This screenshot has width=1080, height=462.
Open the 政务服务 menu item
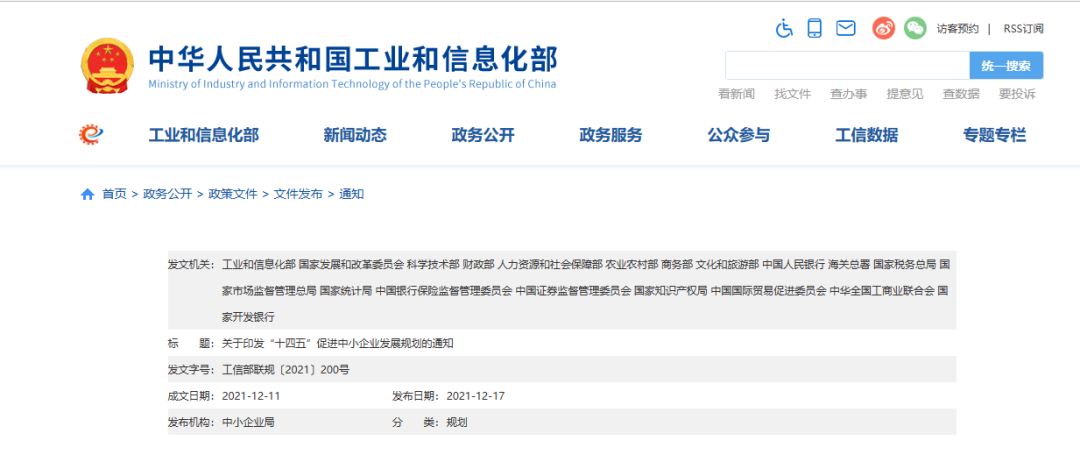coord(611,136)
